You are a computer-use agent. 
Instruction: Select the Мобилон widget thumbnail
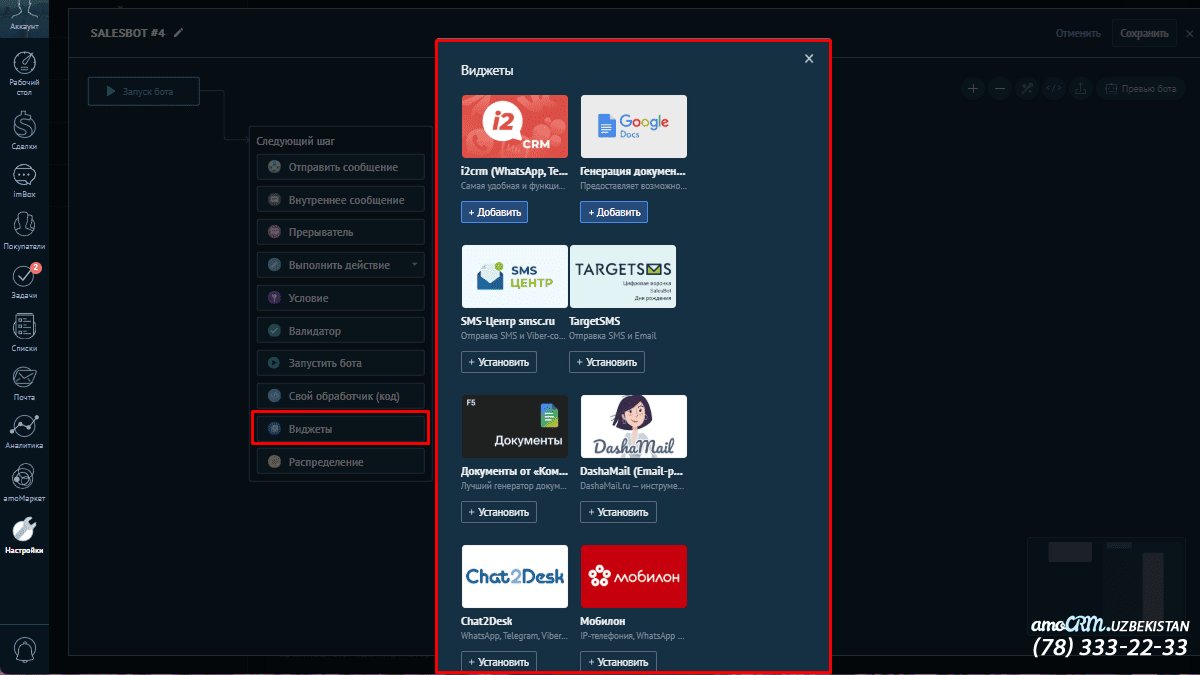pyautogui.click(x=633, y=576)
